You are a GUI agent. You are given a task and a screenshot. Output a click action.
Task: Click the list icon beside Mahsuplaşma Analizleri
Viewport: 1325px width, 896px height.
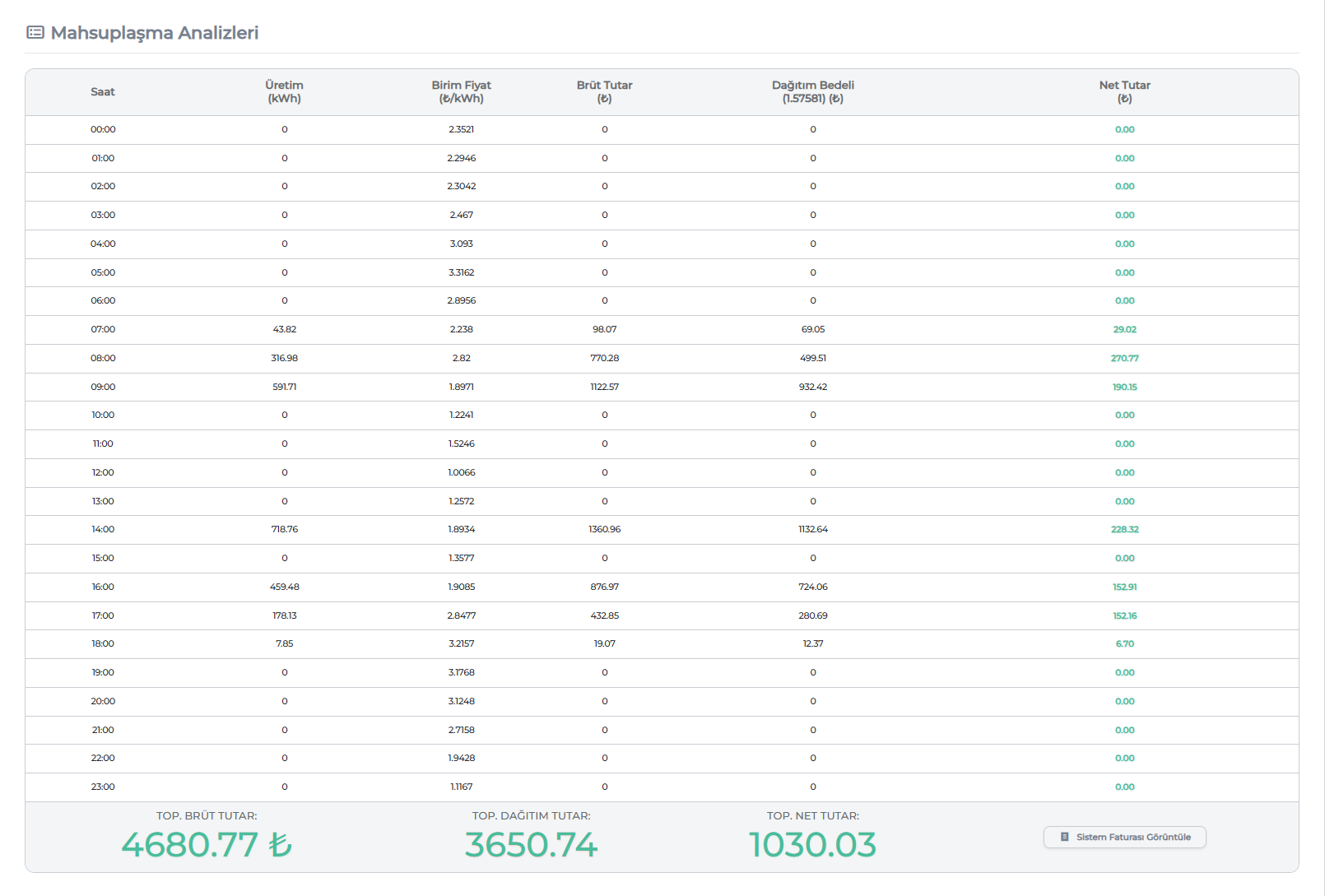pyautogui.click(x=35, y=33)
